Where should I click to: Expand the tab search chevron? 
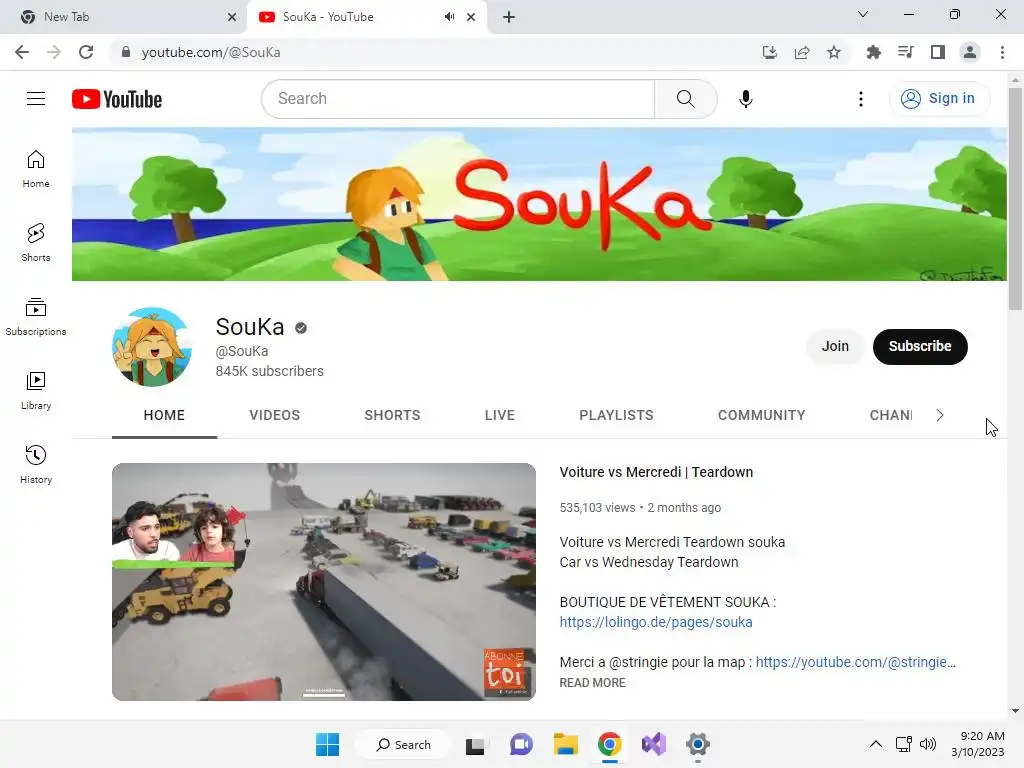point(863,14)
